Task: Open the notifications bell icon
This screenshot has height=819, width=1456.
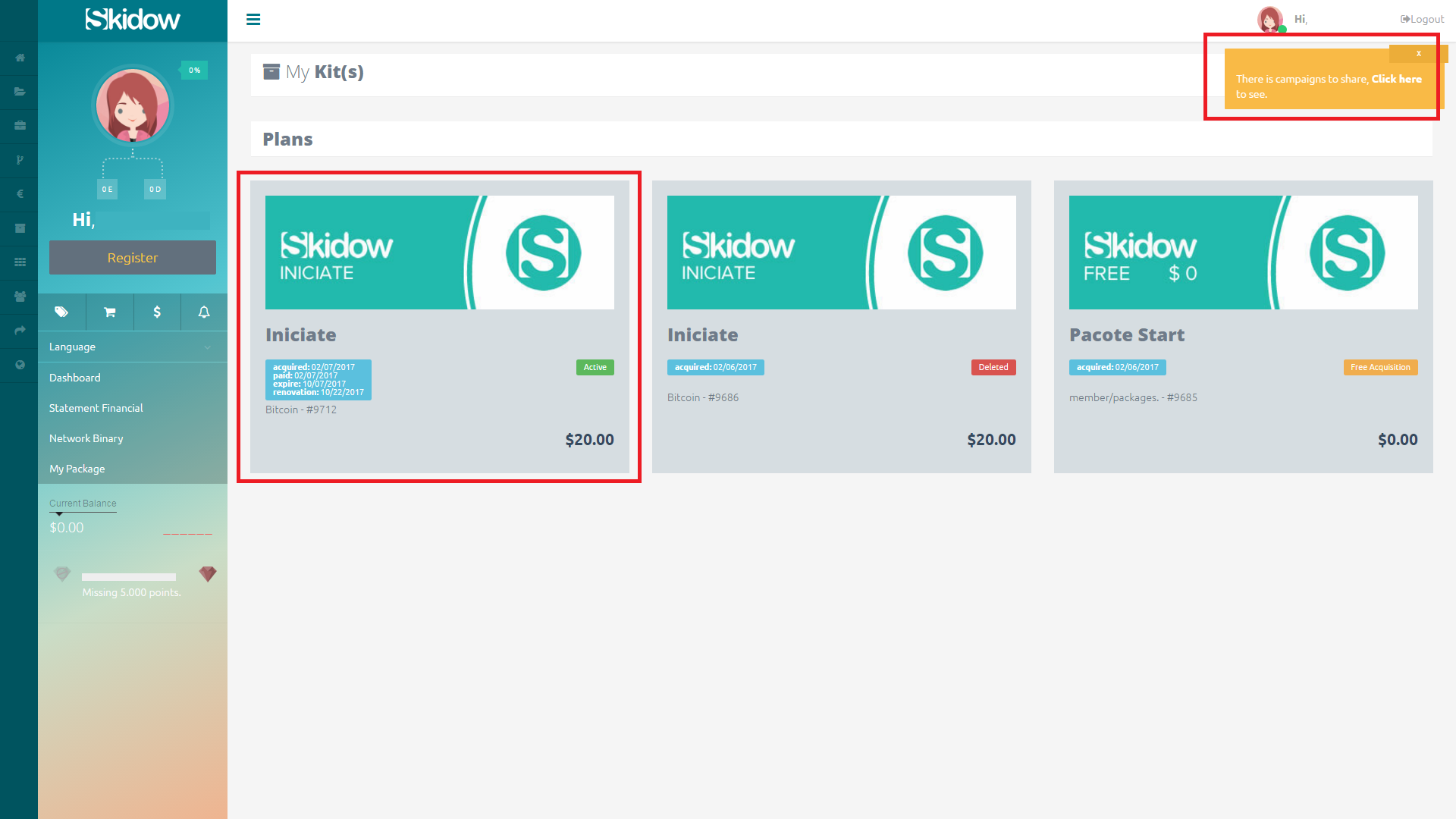Action: click(204, 312)
